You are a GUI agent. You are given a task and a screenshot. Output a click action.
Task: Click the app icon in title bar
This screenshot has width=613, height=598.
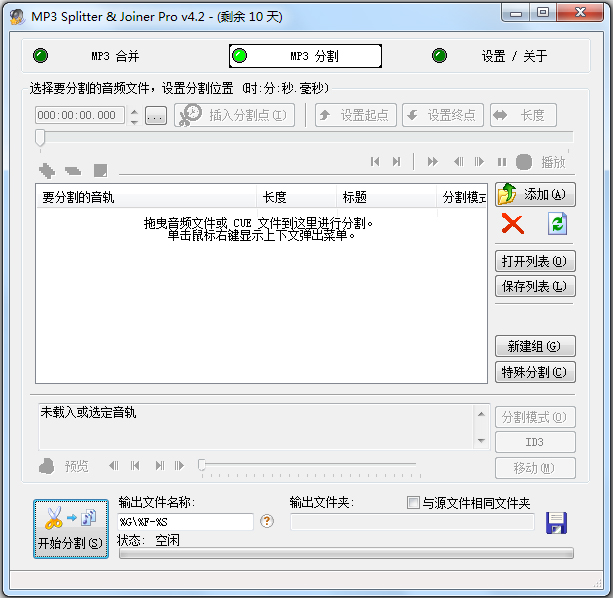pyautogui.click(x=17, y=16)
